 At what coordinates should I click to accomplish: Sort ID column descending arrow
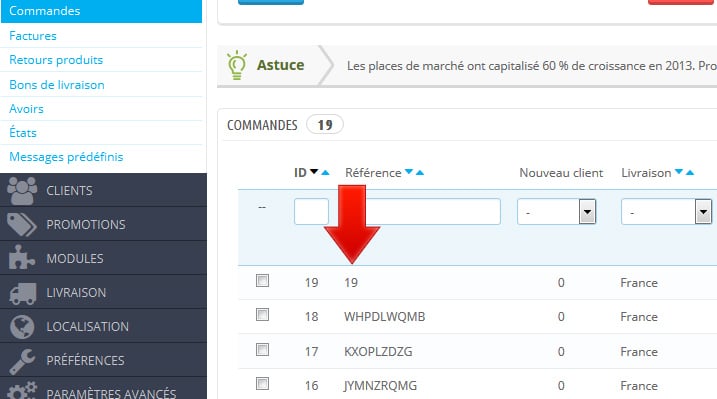pos(314,172)
